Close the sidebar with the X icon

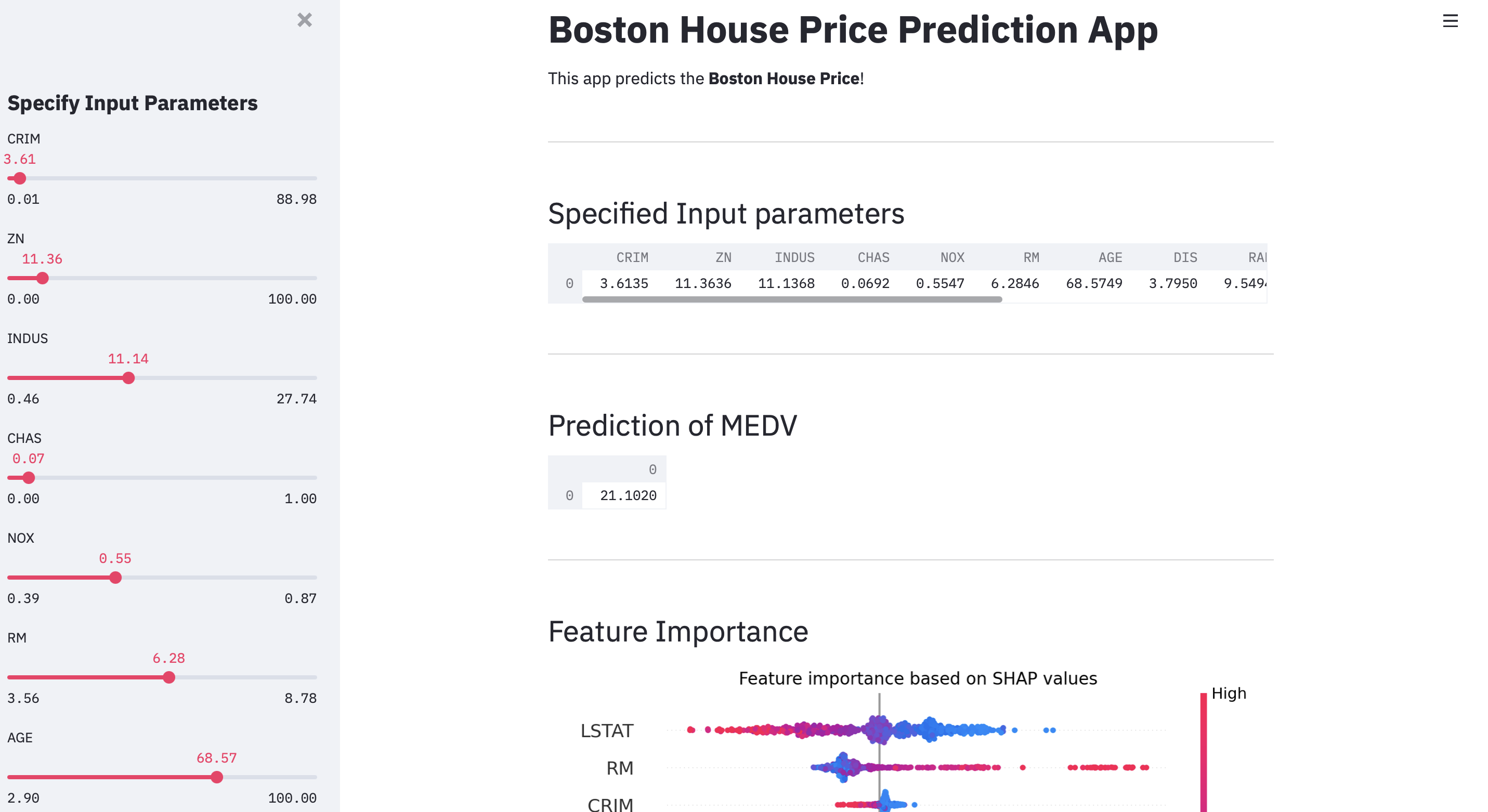[x=305, y=20]
